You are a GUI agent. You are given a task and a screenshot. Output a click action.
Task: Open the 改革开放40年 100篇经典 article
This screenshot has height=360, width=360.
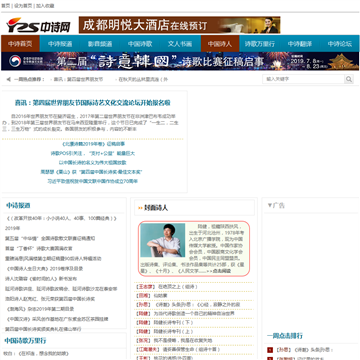62,219
